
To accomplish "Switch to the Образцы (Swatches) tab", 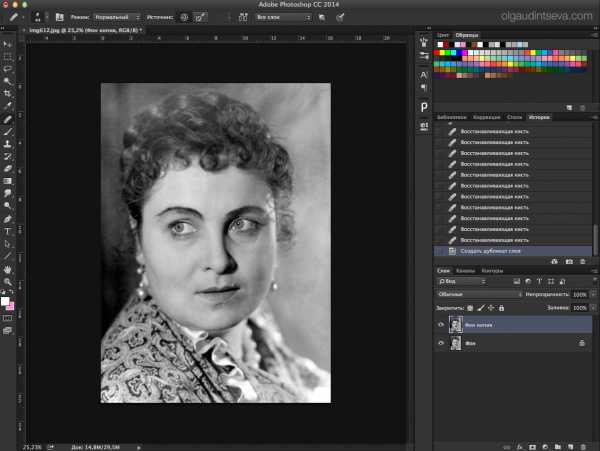I will [466, 35].
